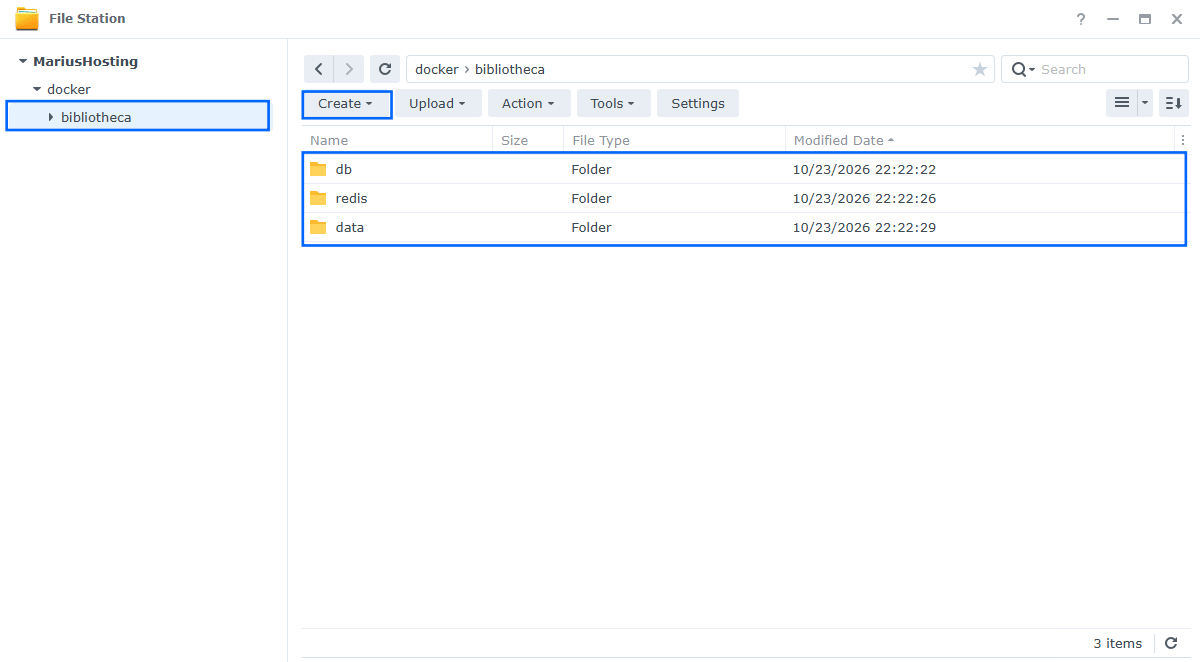Viewport: 1200px width, 662px height.
Task: Click bibliotheca in the path breadcrumb
Action: (x=510, y=69)
